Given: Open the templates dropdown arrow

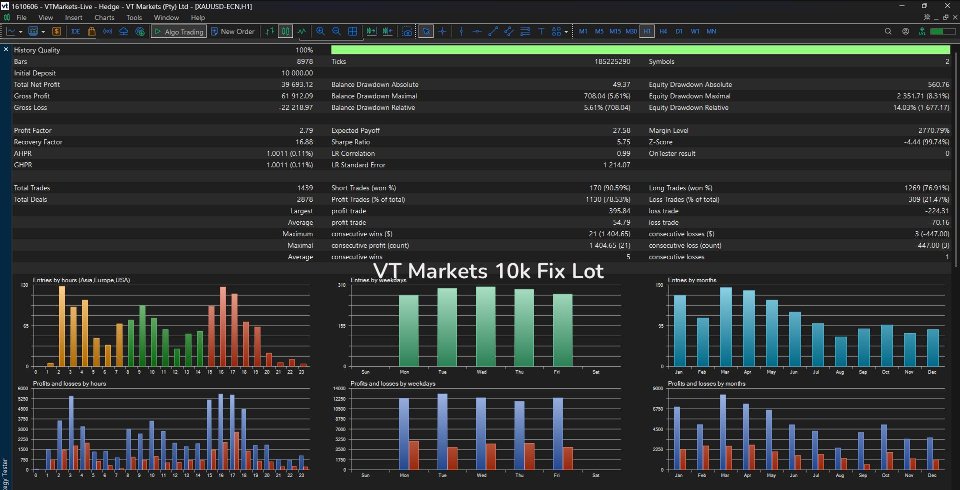Looking at the screenshot, I should point(42,31).
